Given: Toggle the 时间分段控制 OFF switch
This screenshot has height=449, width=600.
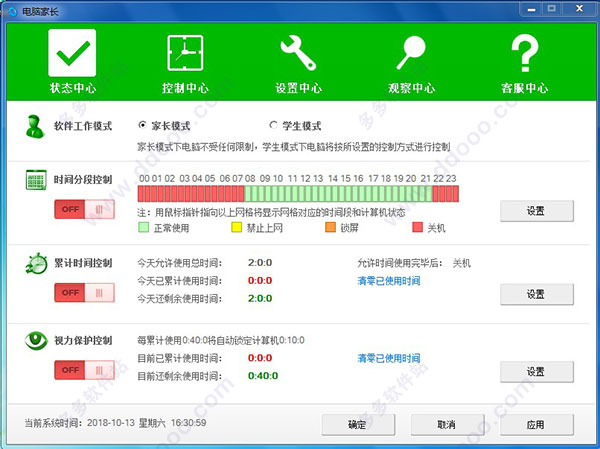Looking at the screenshot, I should point(84,210).
